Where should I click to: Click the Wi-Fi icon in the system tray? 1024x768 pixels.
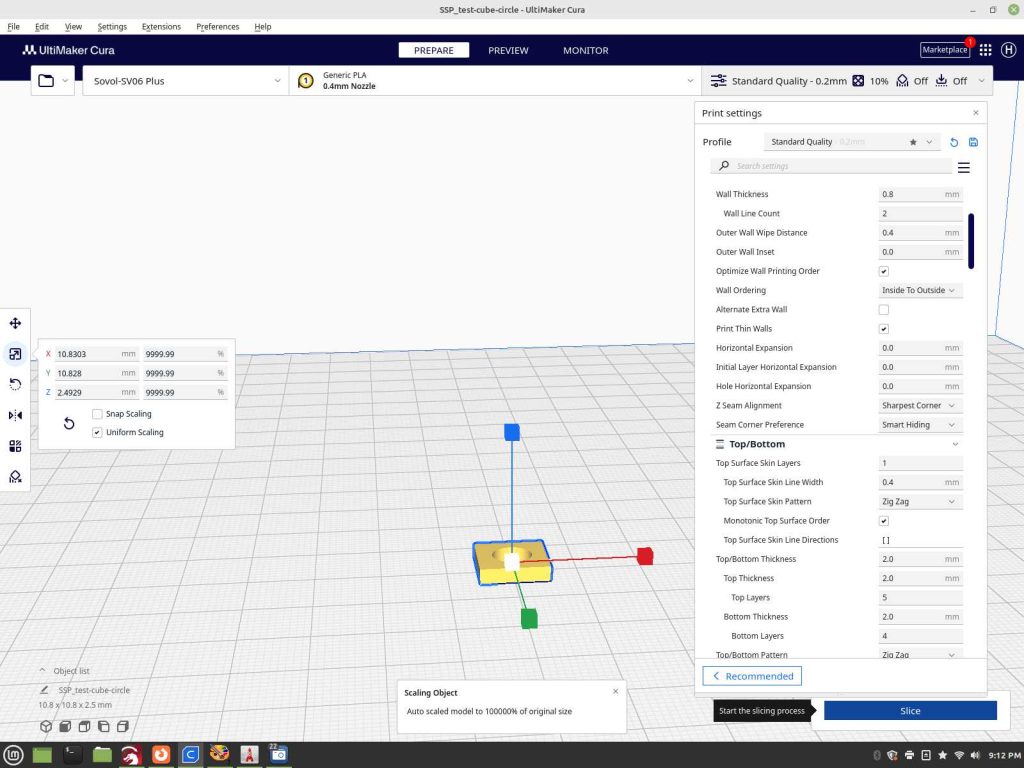[x=959, y=755]
